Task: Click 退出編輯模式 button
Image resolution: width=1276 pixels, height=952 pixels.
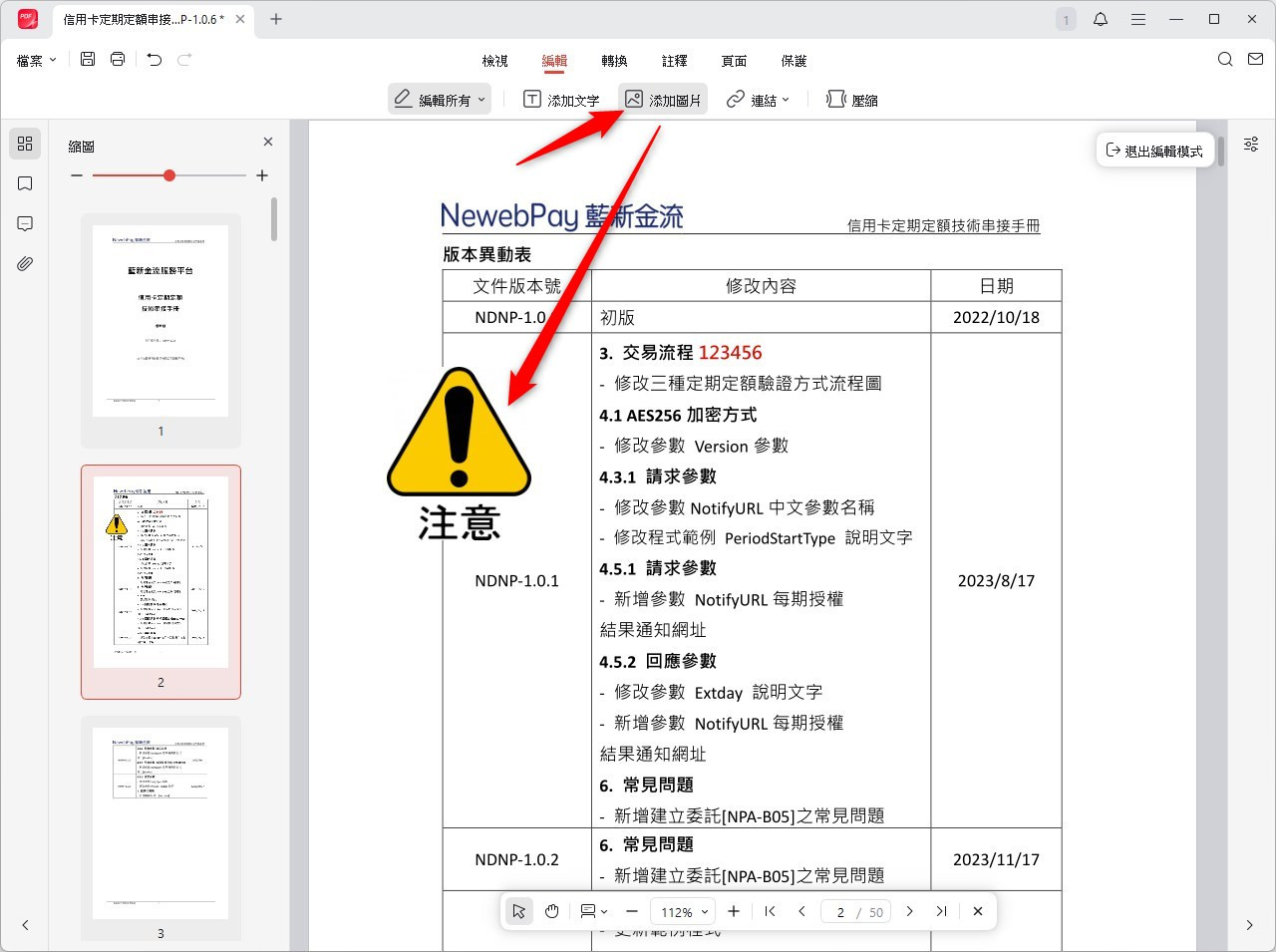Action: (x=1154, y=151)
